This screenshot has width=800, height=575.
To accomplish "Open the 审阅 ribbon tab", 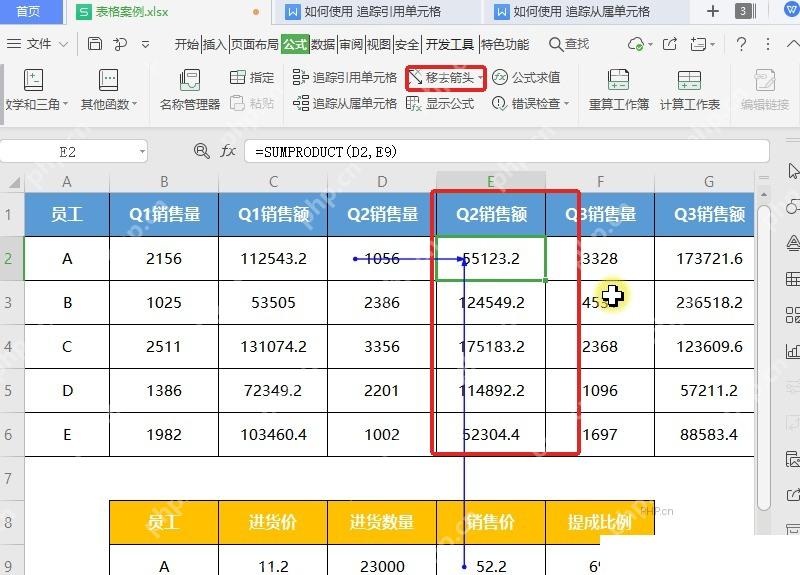I will 352,45.
